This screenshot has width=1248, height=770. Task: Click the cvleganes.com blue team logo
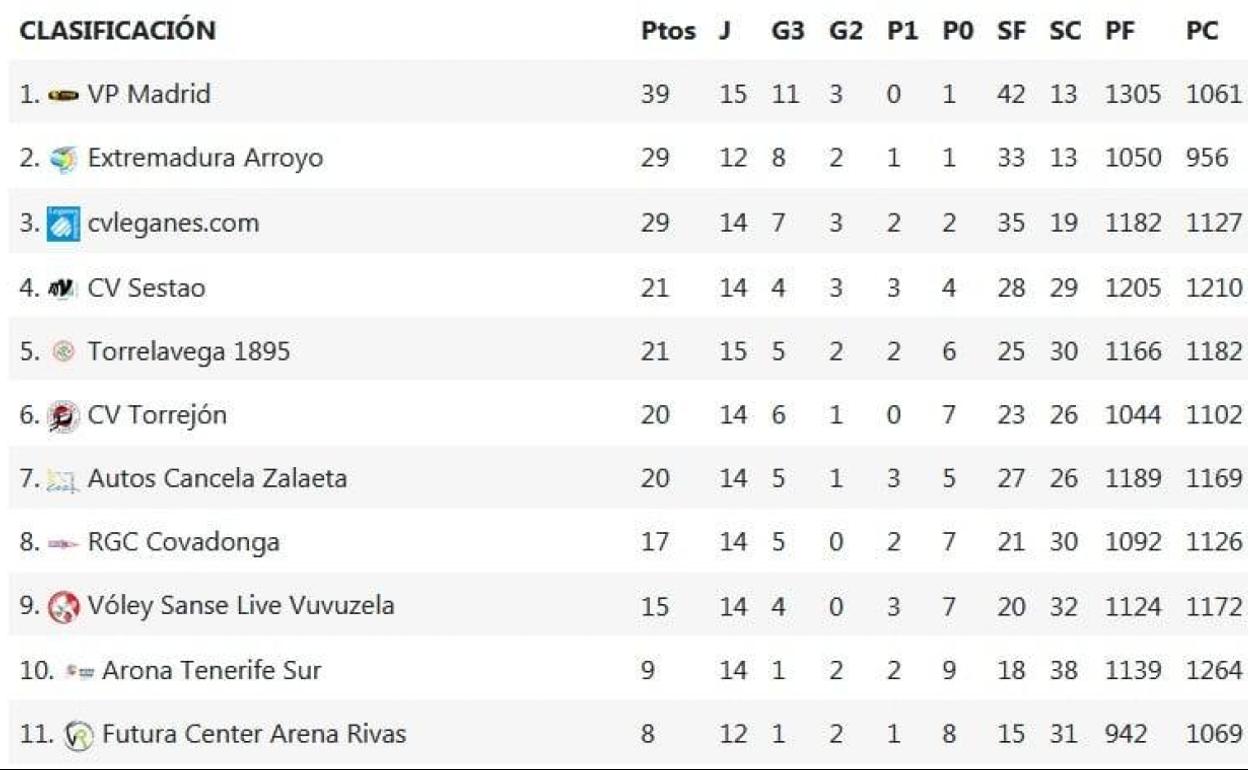[x=63, y=223]
